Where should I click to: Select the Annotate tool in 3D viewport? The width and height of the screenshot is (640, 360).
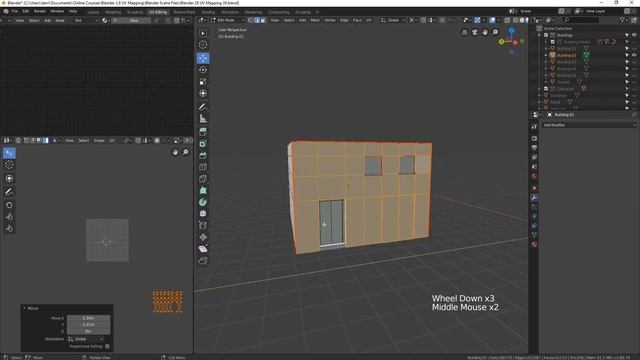203,107
